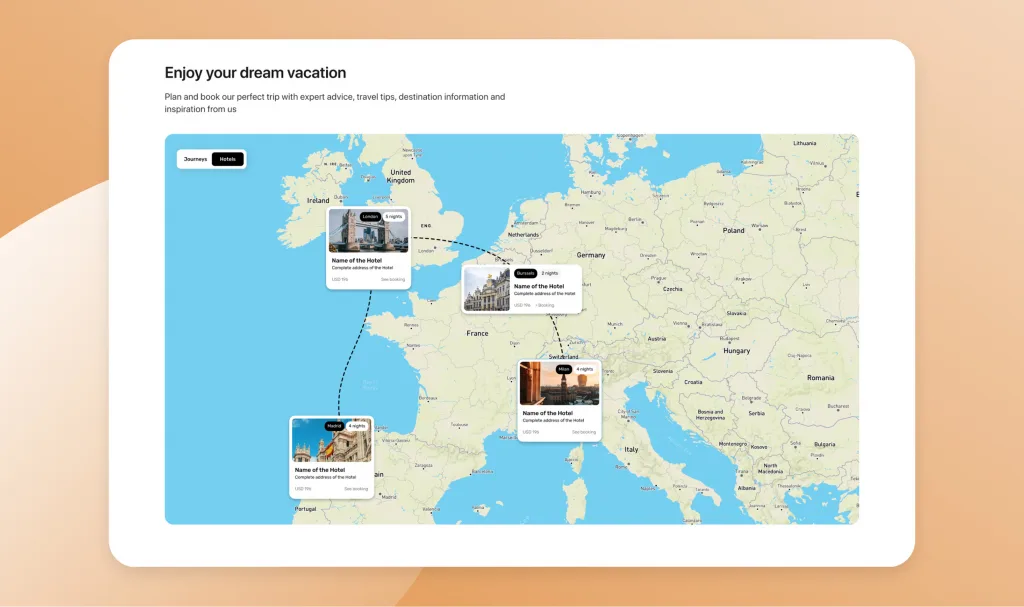The height and width of the screenshot is (607, 1024).
Task: Click the USD price on the London card
Action: 339,278
